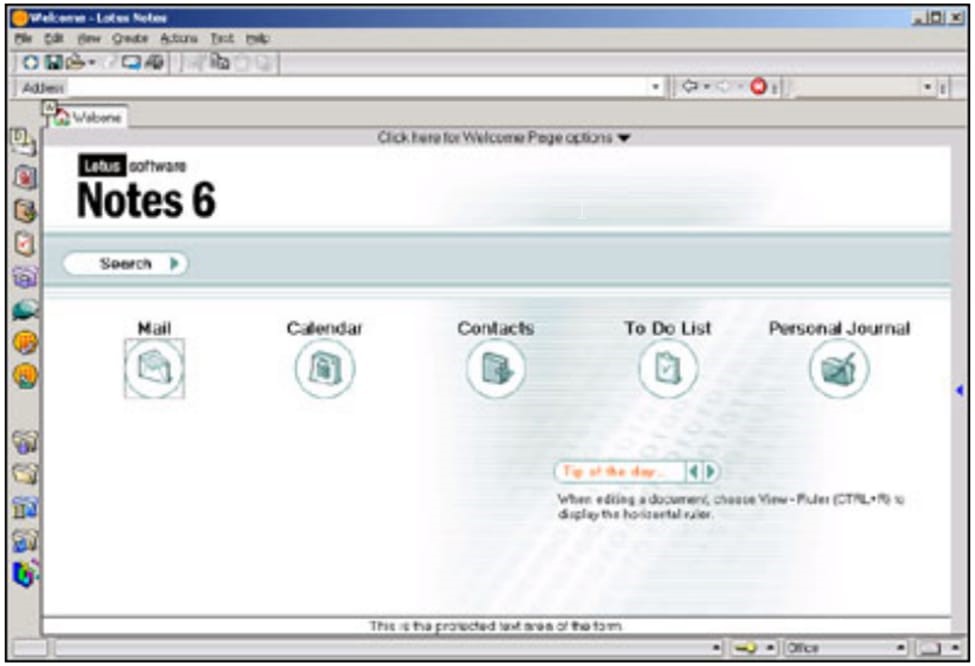975x666 pixels.
Task: Open Contacts via its address book icon
Action: click(496, 369)
